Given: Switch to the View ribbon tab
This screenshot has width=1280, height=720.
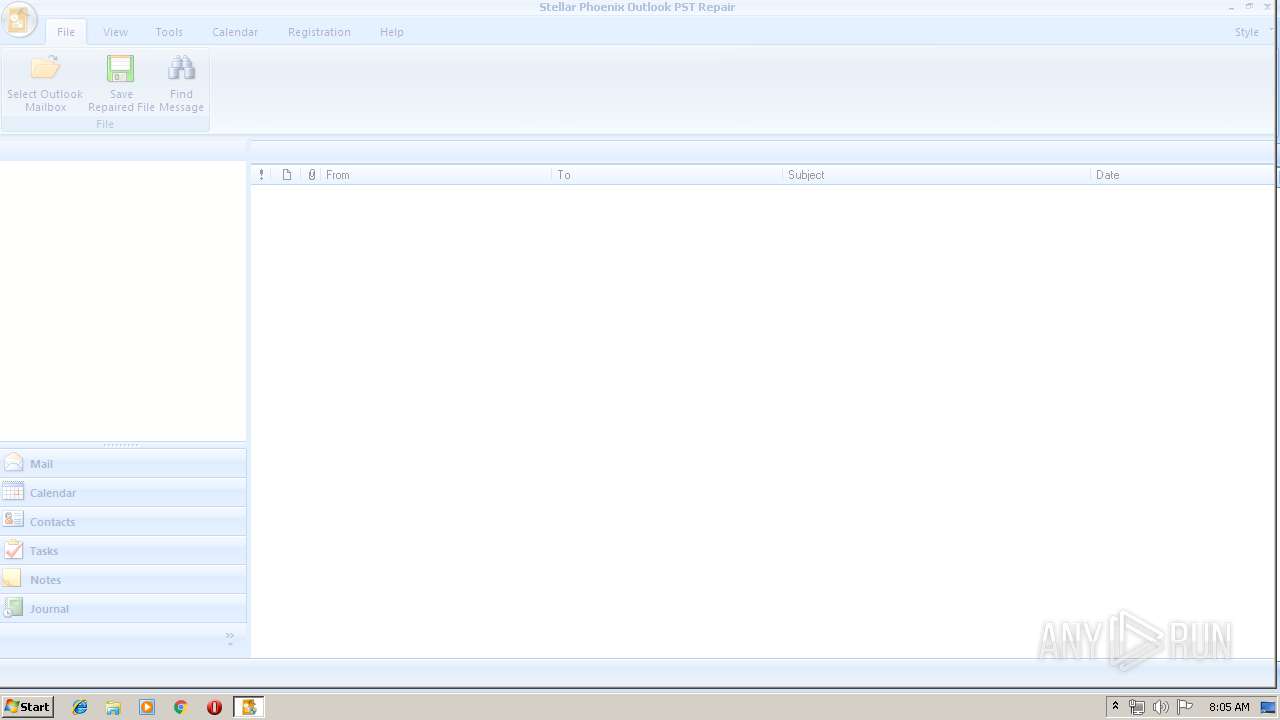Looking at the screenshot, I should click(115, 32).
